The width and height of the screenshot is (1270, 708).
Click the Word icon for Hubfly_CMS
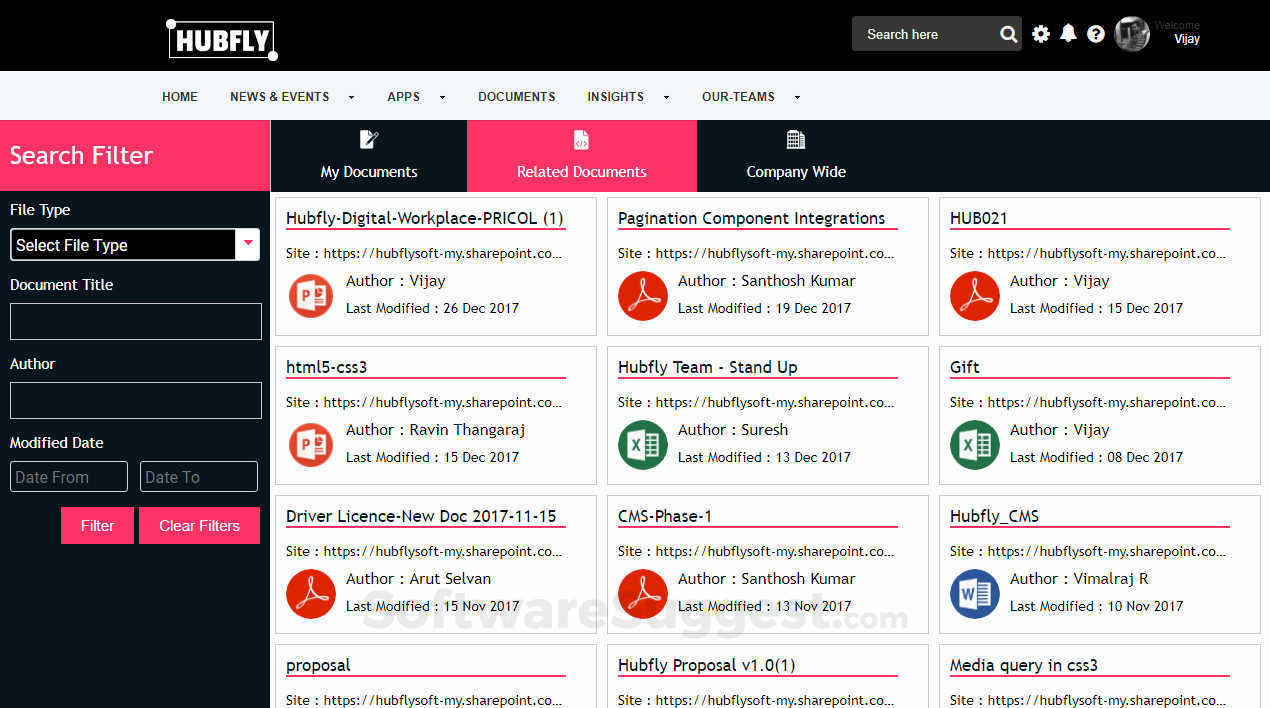(974, 594)
